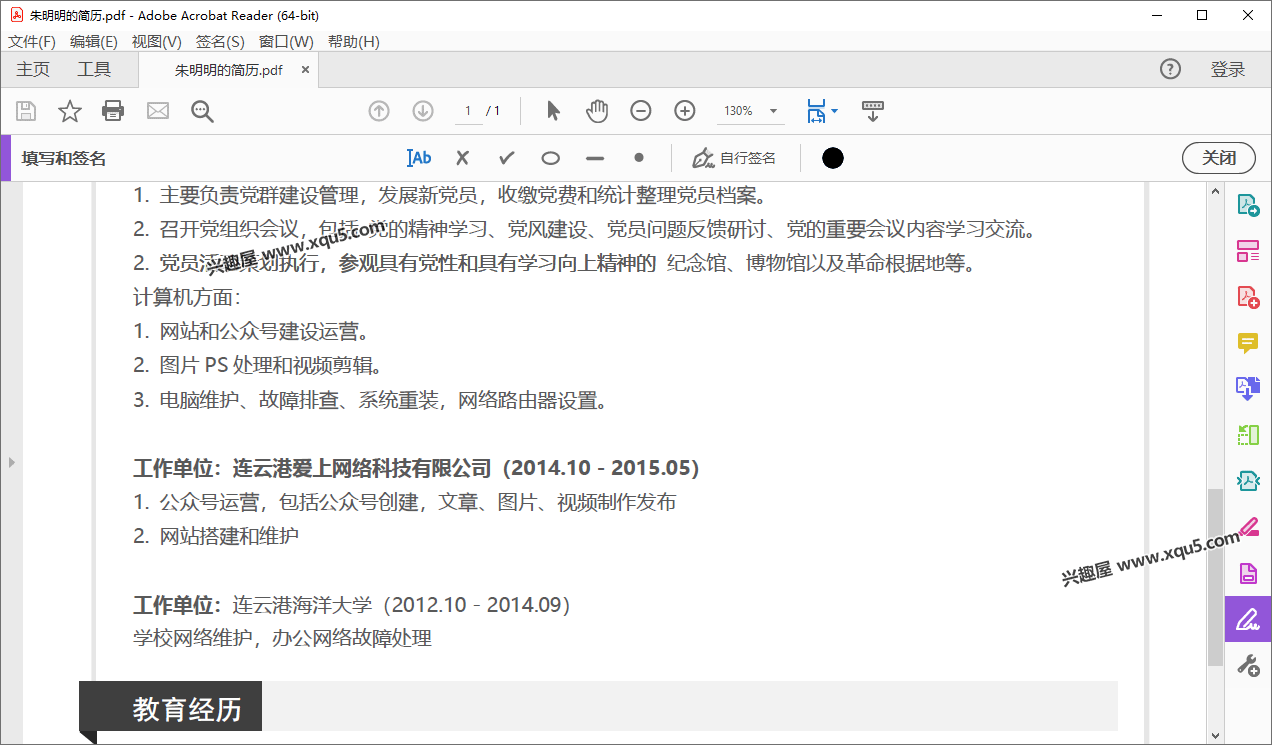Click the 登录 sign-in button
This screenshot has width=1272, height=745.
point(1228,69)
